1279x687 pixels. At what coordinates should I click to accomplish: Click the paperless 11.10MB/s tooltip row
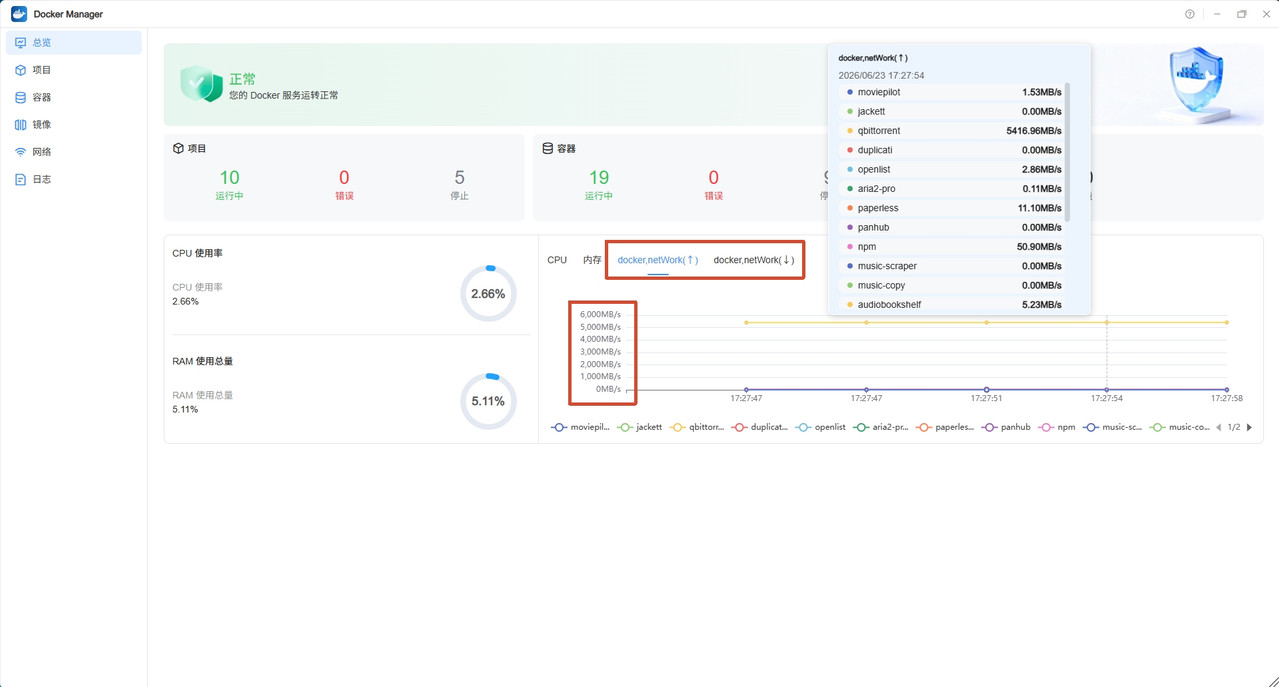[952, 208]
